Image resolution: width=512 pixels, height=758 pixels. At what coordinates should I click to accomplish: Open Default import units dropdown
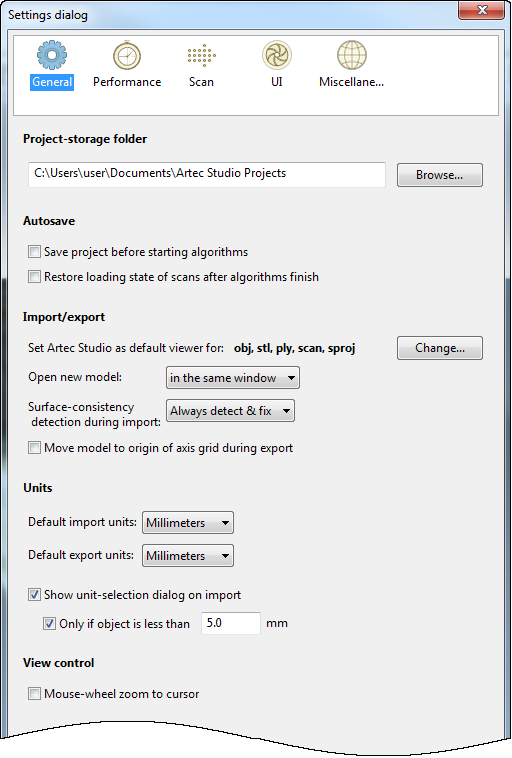(188, 523)
